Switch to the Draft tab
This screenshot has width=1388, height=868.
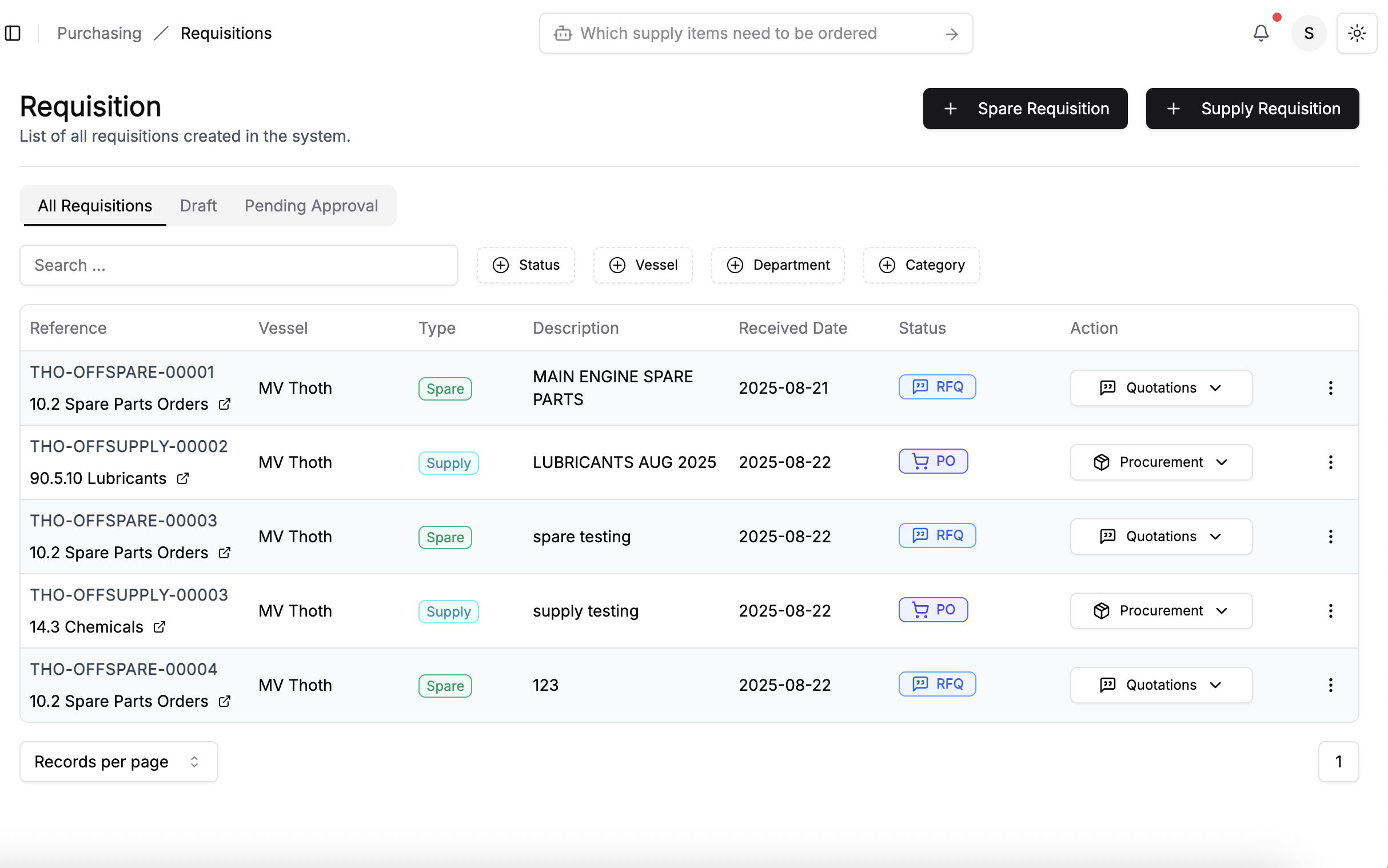pyautogui.click(x=198, y=206)
